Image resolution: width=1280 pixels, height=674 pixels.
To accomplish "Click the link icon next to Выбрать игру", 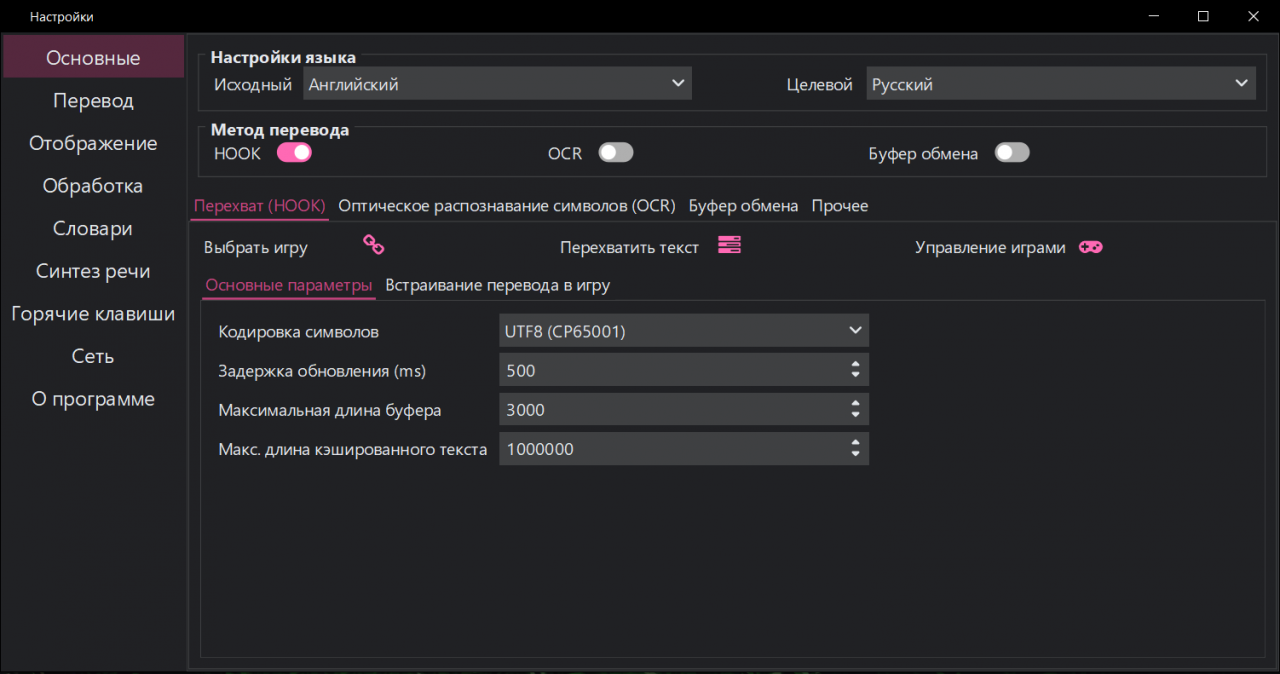I will pos(373,245).
